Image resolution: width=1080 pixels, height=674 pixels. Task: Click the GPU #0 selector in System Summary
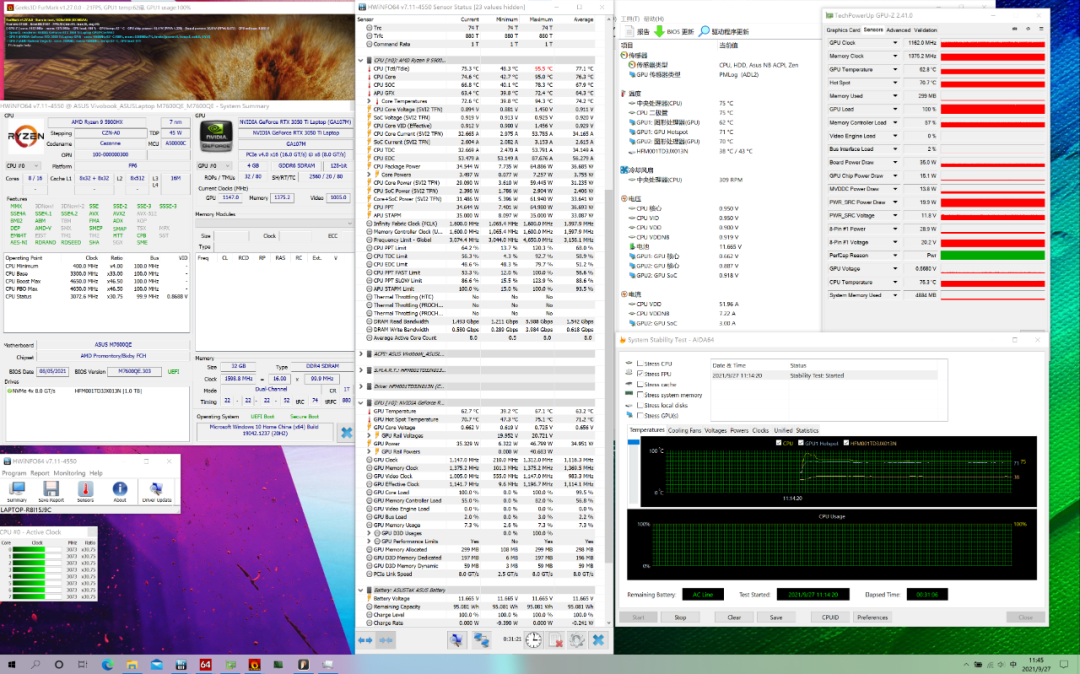pos(214,166)
